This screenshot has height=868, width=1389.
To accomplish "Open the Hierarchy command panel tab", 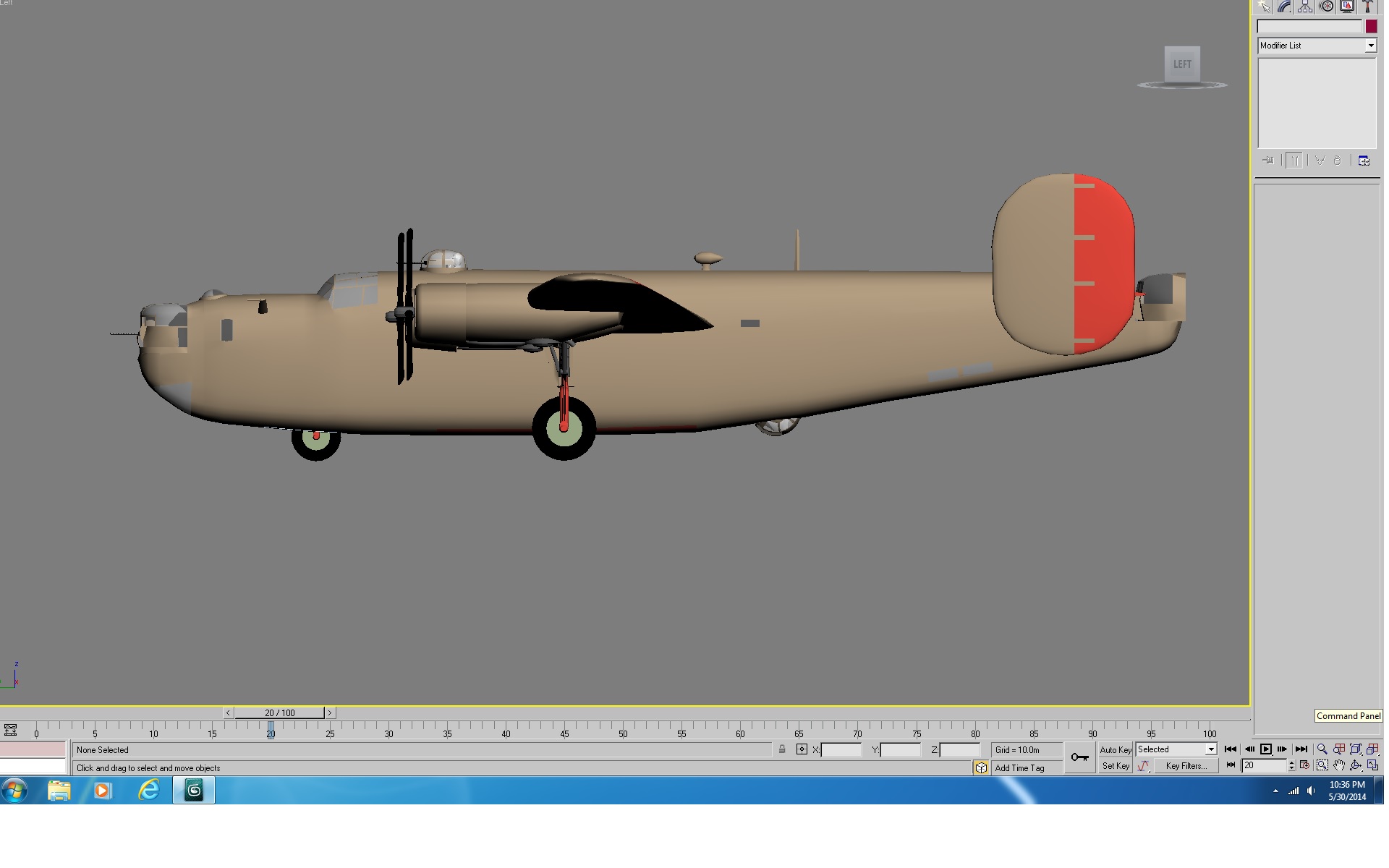I will point(1305,7).
